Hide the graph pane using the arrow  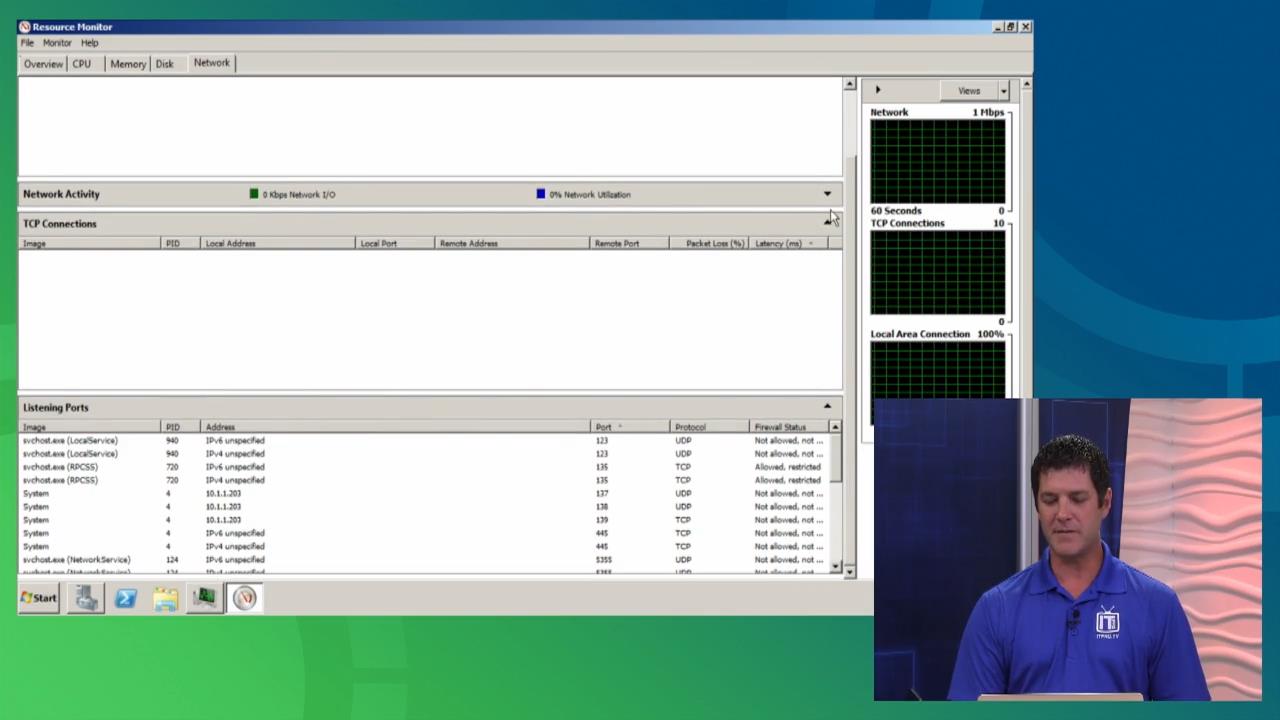click(878, 90)
